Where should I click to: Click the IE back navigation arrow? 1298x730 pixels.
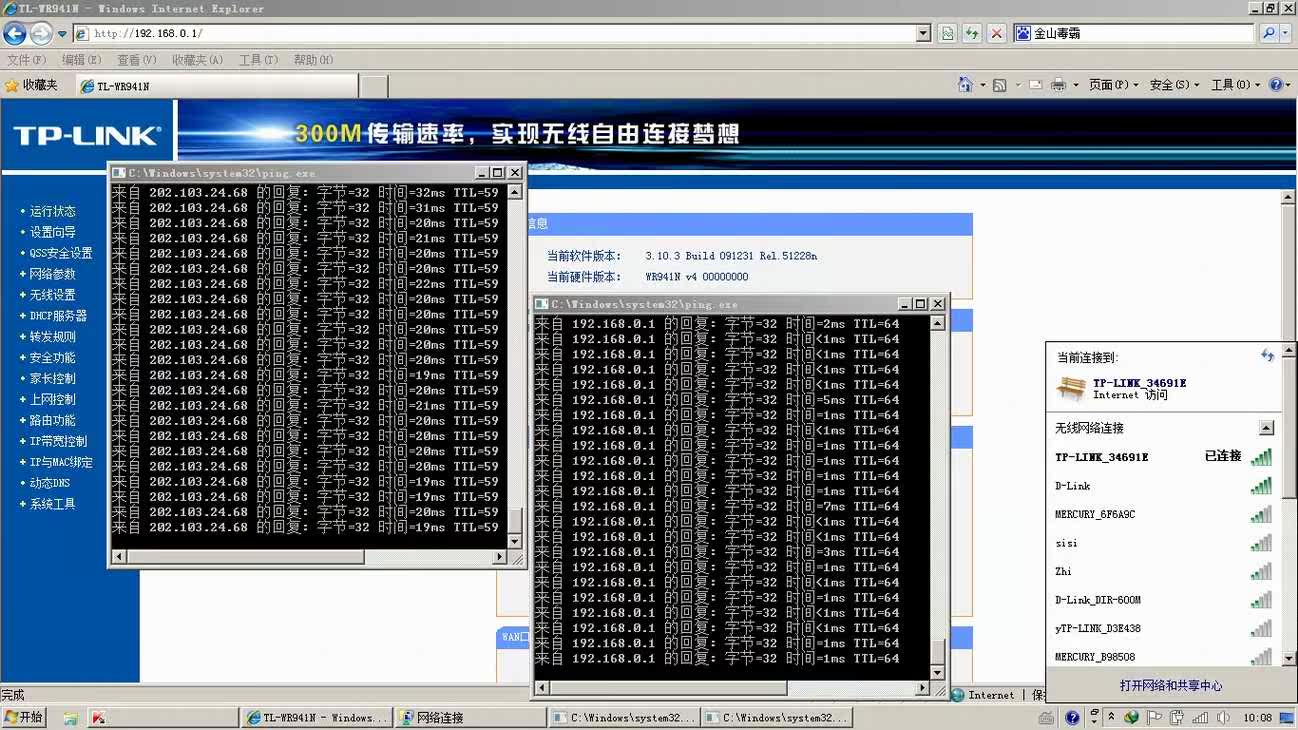15,33
